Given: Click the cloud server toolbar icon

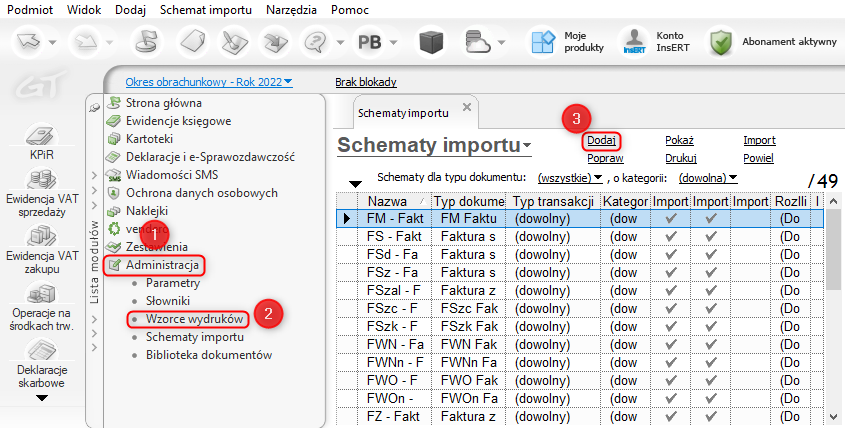Looking at the screenshot, I should 478,42.
